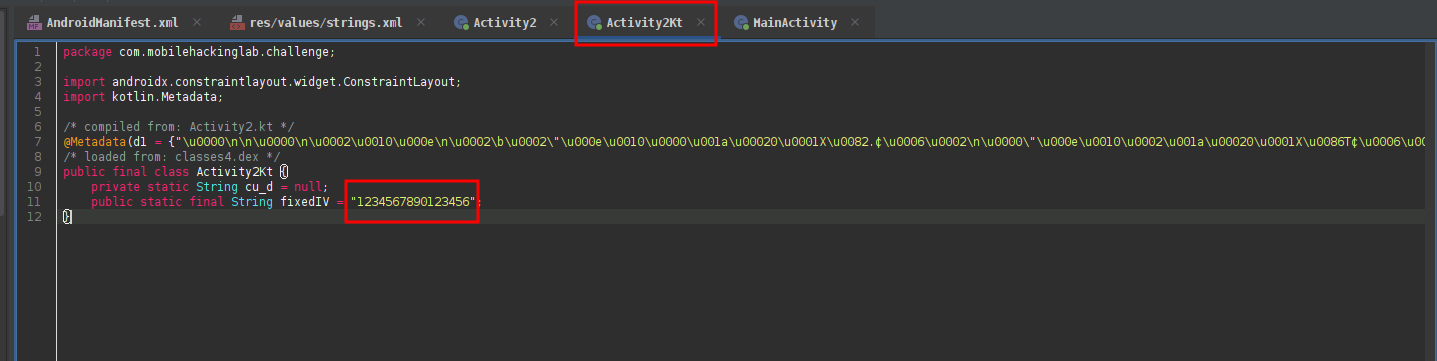
Task: Select the Activity2Kt tab
Action: 644,22
